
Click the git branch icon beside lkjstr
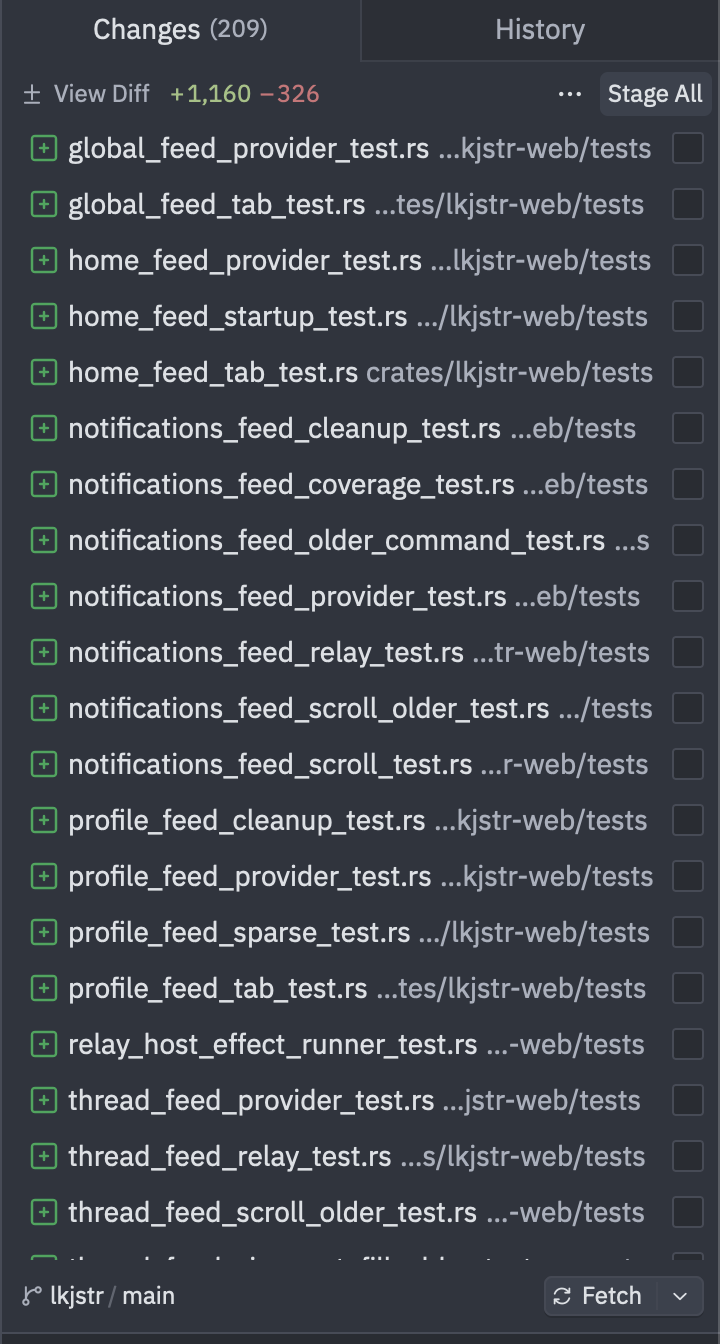[x=31, y=1296]
